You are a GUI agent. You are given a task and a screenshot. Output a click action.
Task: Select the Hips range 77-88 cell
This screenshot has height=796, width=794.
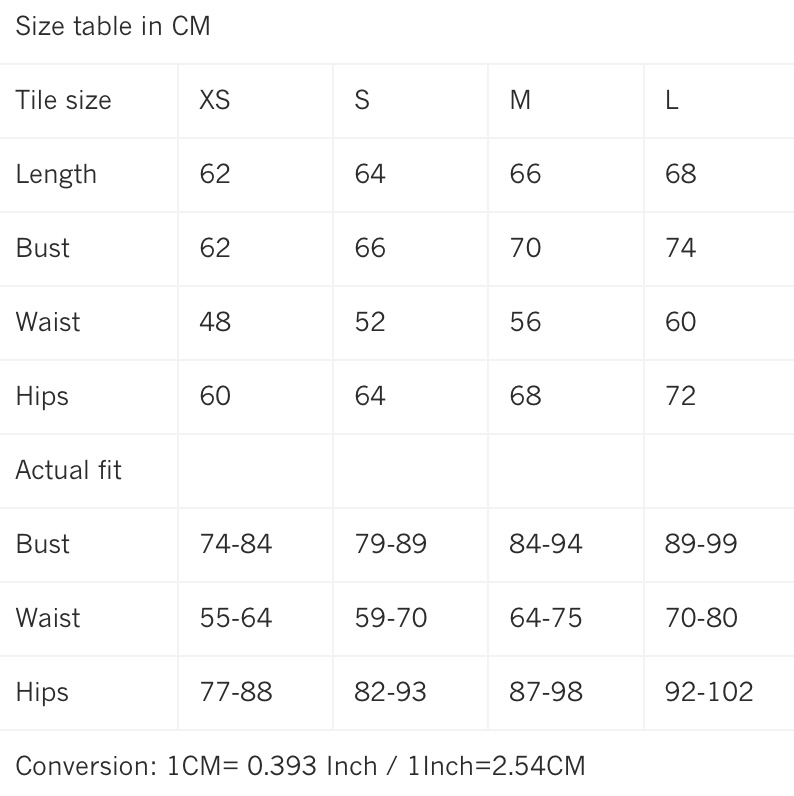[x=236, y=692]
